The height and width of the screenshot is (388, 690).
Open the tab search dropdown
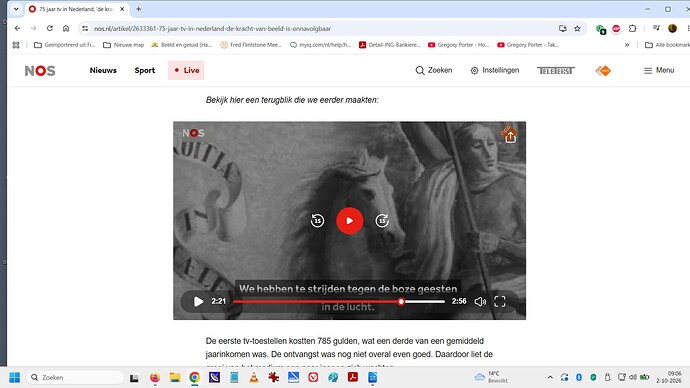point(16,9)
